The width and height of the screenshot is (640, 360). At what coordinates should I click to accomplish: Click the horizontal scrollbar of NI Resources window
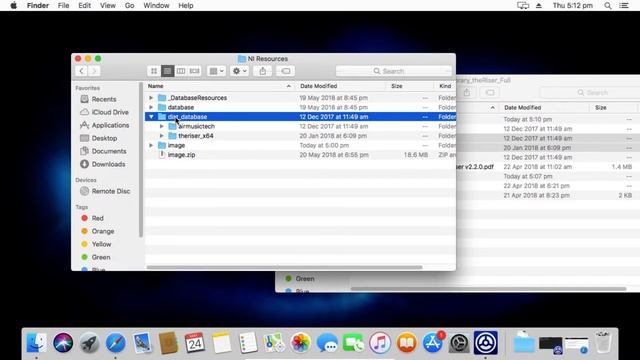point(284,267)
